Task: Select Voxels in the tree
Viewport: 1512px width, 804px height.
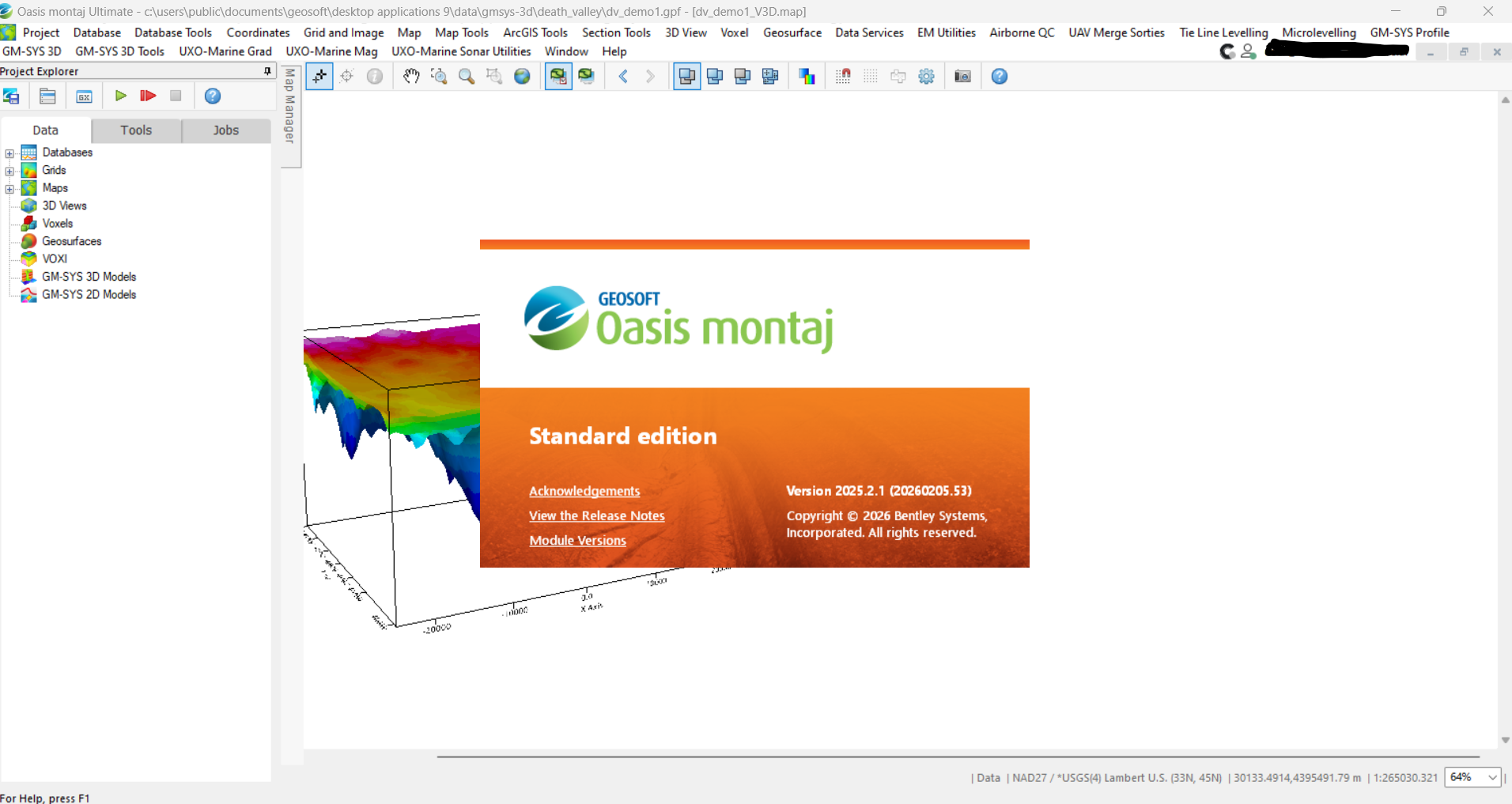Action: click(57, 224)
